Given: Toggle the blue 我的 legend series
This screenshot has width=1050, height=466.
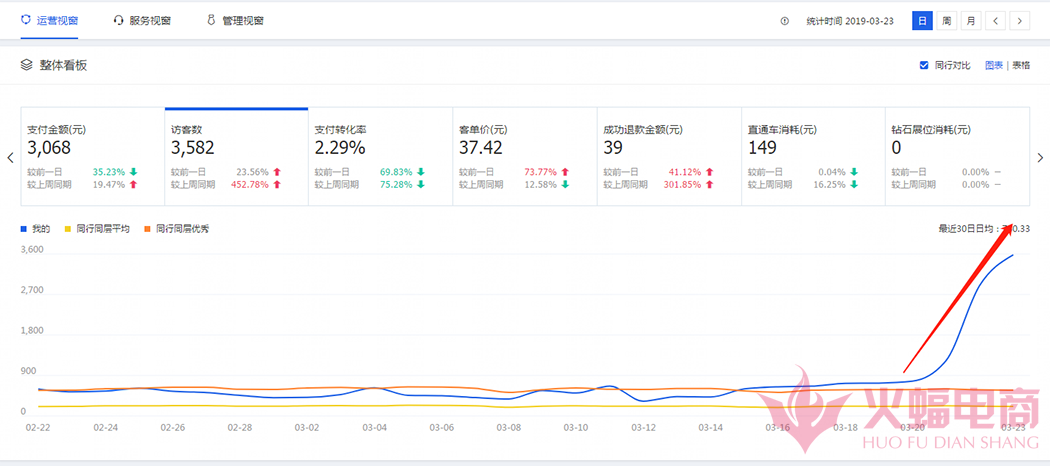Looking at the screenshot, I should 36,229.
